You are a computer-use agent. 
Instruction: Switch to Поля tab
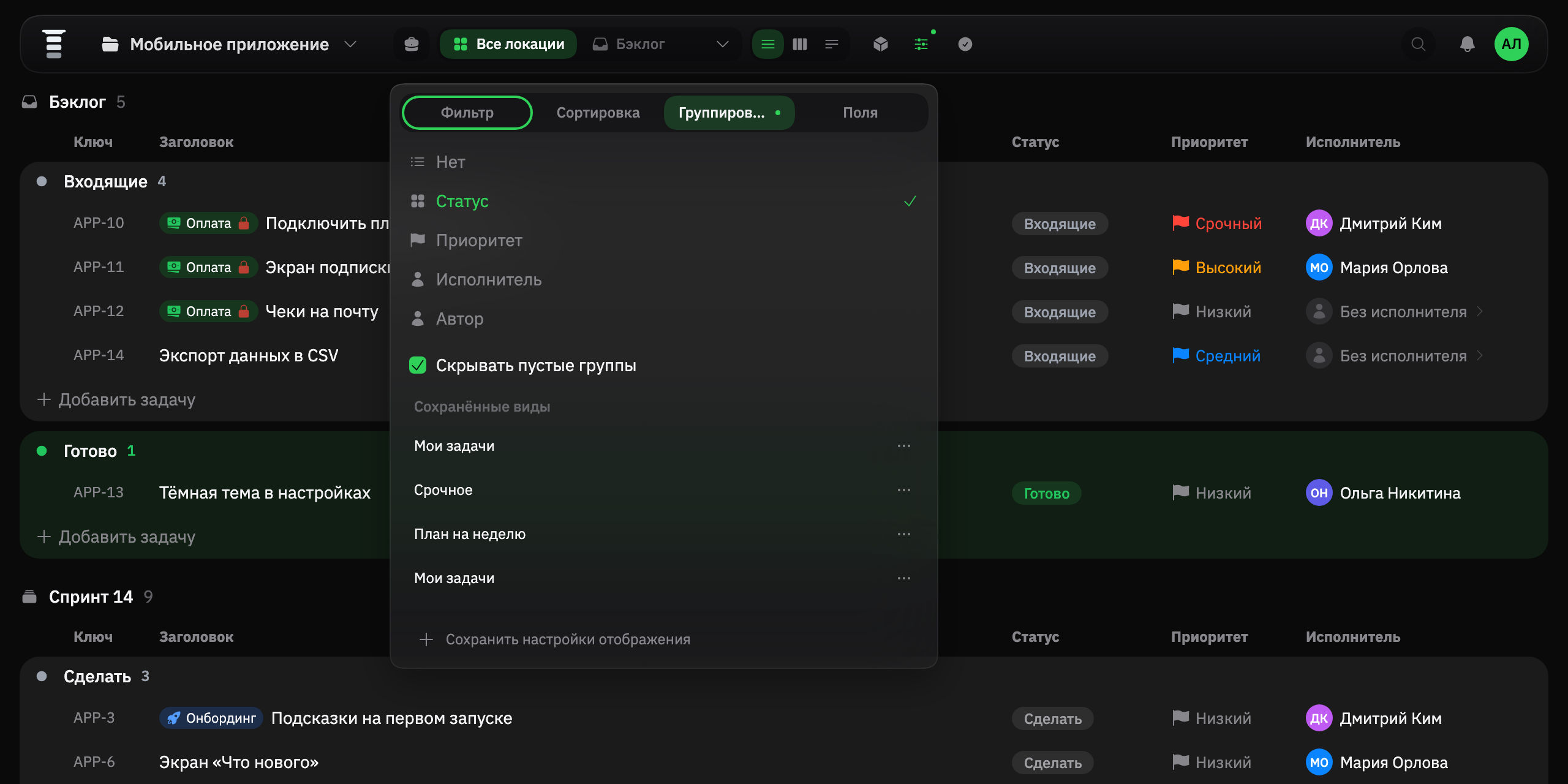(x=860, y=113)
